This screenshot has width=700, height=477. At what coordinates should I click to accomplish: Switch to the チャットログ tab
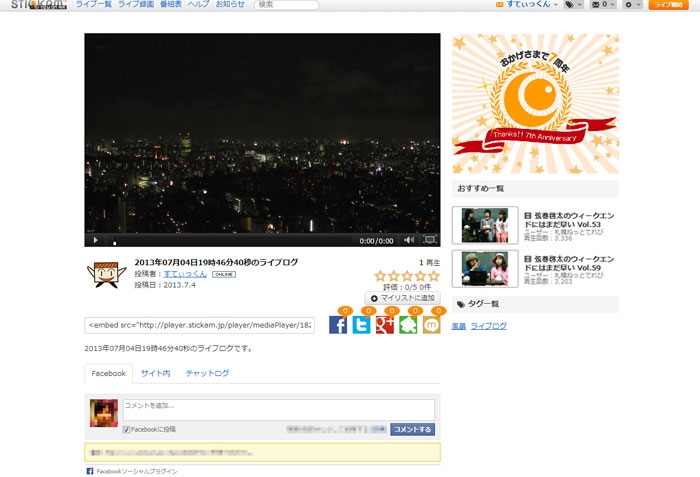point(208,373)
